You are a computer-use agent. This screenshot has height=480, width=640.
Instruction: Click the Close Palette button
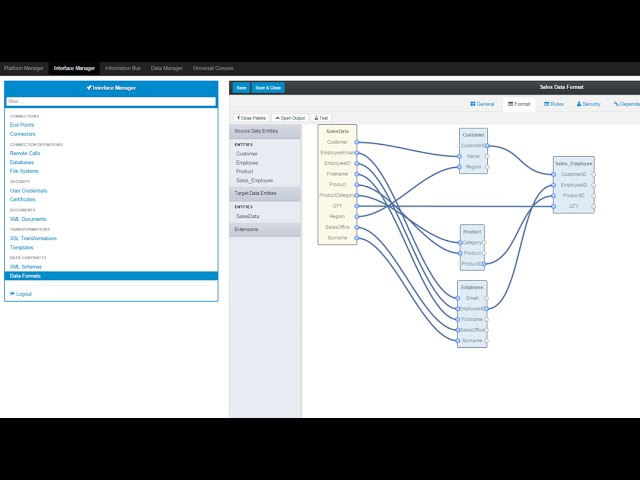pos(251,118)
